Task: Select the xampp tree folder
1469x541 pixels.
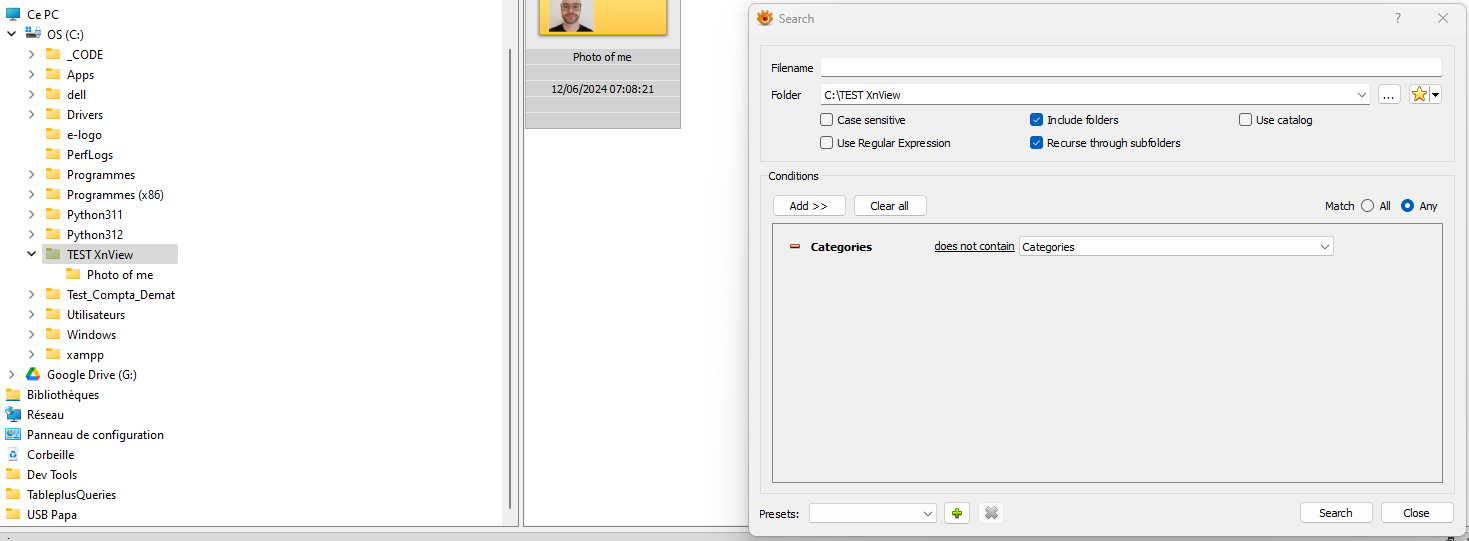Action: (x=85, y=354)
